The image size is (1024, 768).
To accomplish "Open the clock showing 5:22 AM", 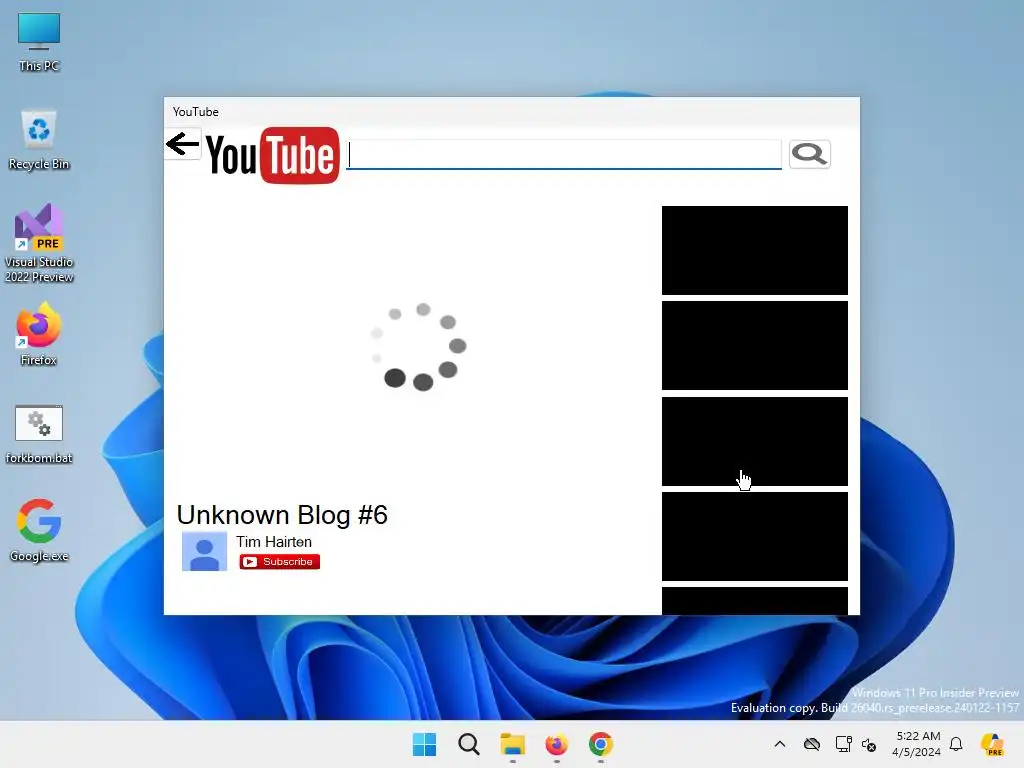I will coord(917,744).
